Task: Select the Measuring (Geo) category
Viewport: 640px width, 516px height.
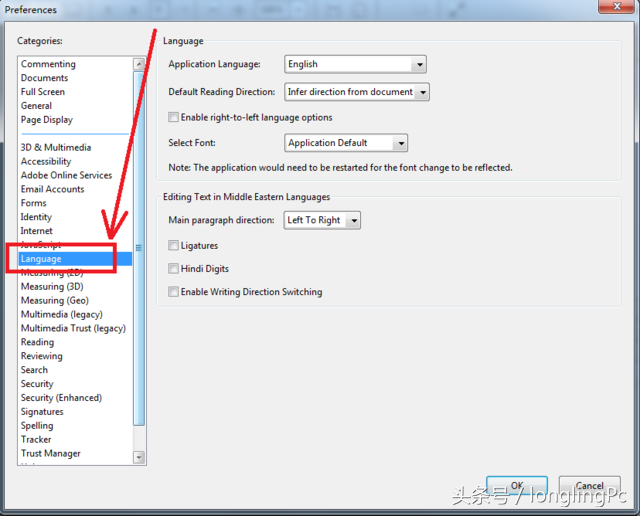Action: (55, 300)
